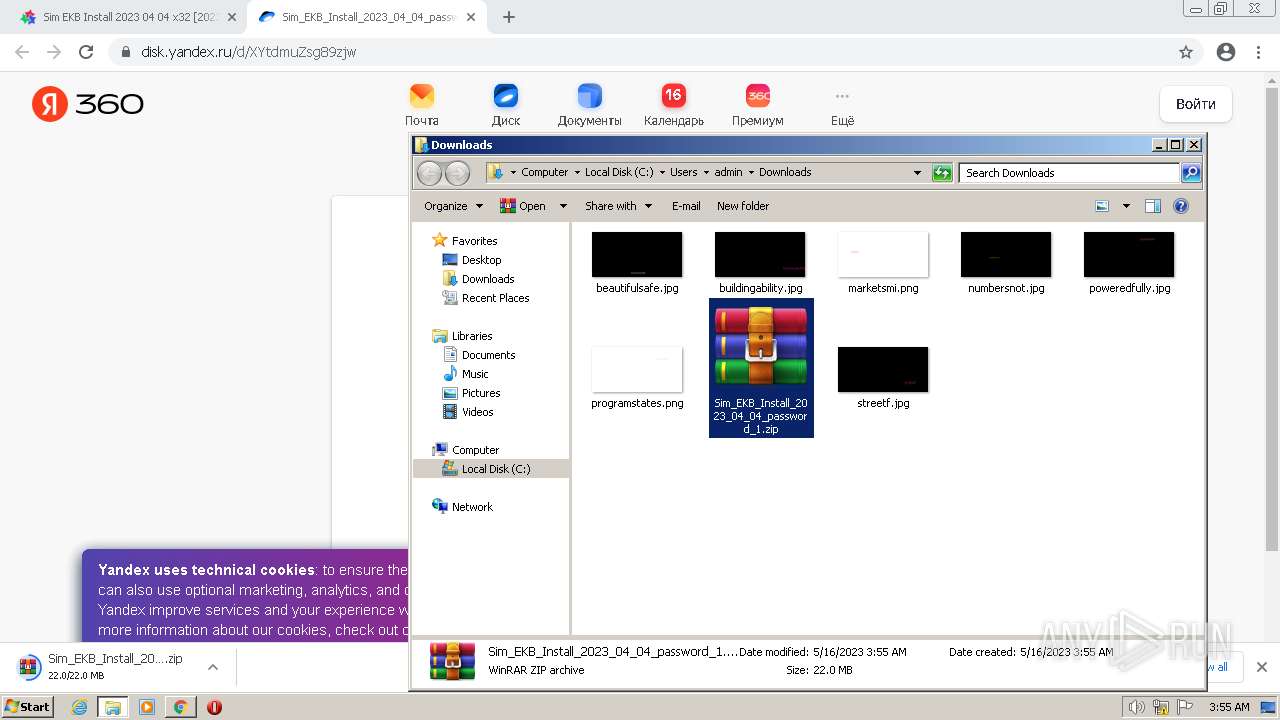This screenshot has width=1280, height=720.
Task: Select beautifulsafe.jpg thumbnail
Action: [637, 255]
